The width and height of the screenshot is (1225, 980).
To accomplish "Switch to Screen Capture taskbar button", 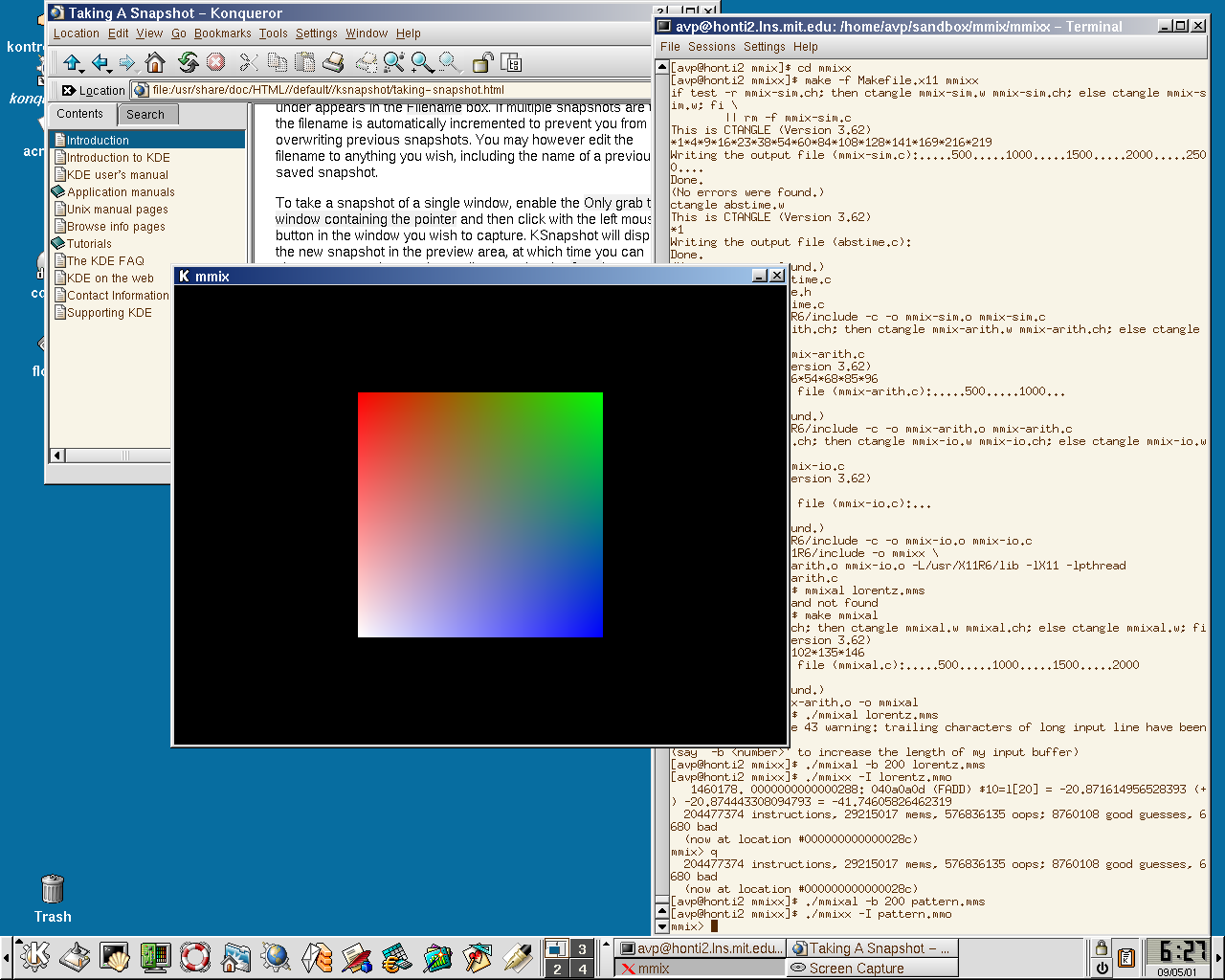I will (x=856, y=969).
